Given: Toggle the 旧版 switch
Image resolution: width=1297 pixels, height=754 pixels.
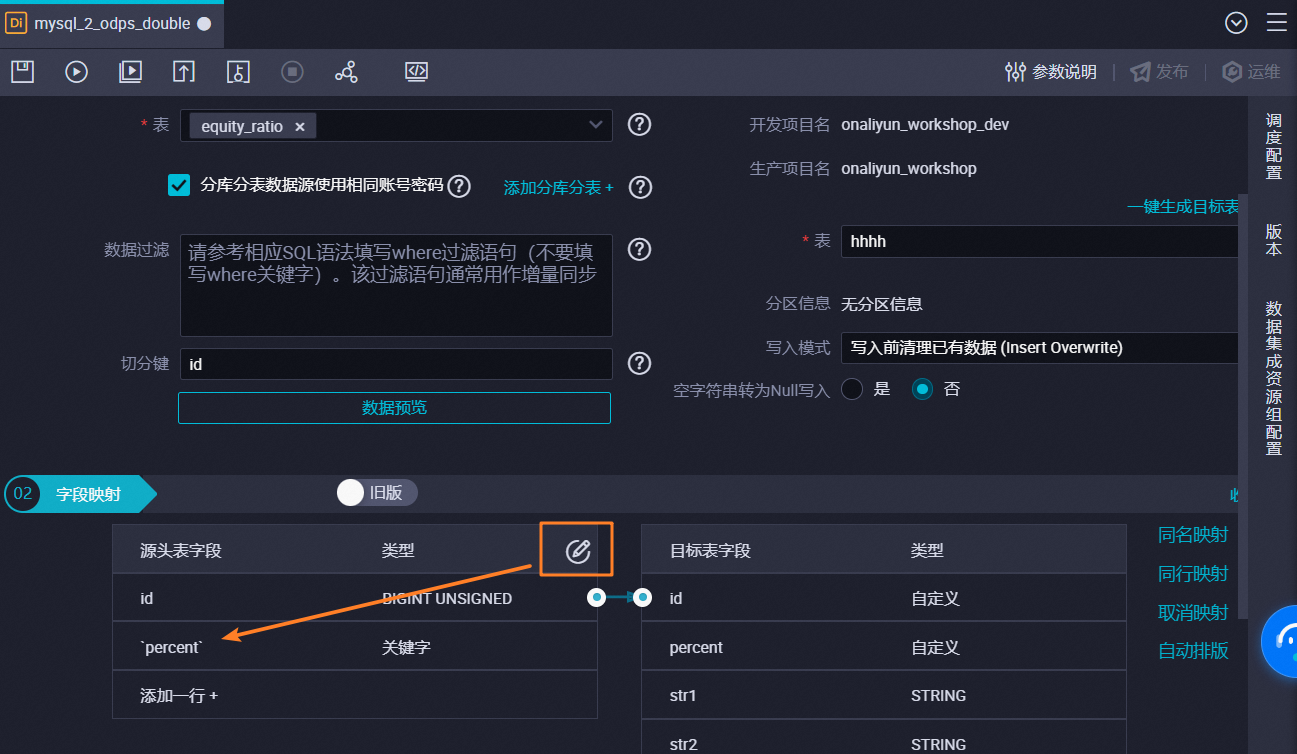Looking at the screenshot, I should (377, 492).
